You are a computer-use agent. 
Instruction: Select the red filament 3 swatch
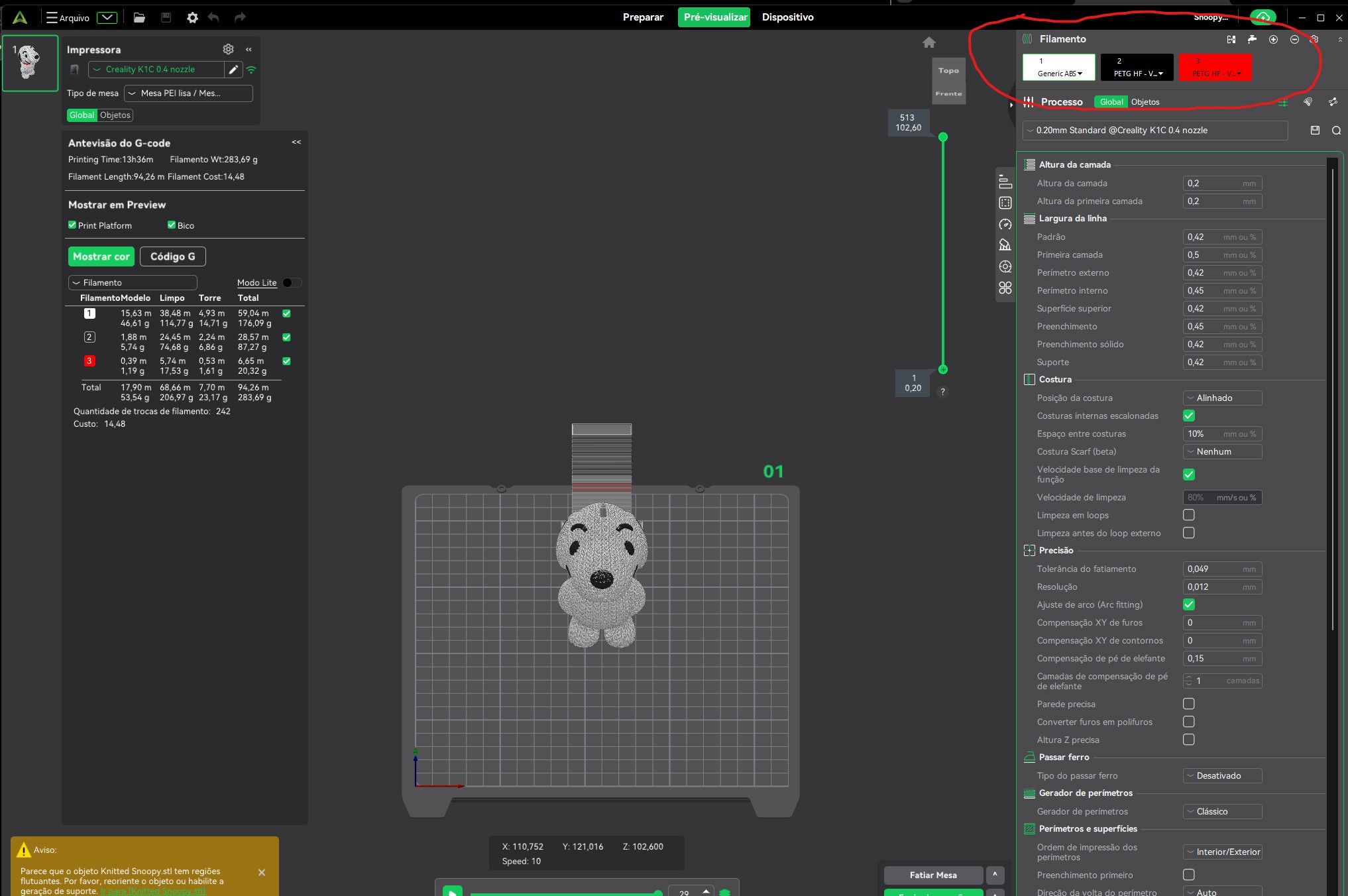pyautogui.click(x=1215, y=67)
